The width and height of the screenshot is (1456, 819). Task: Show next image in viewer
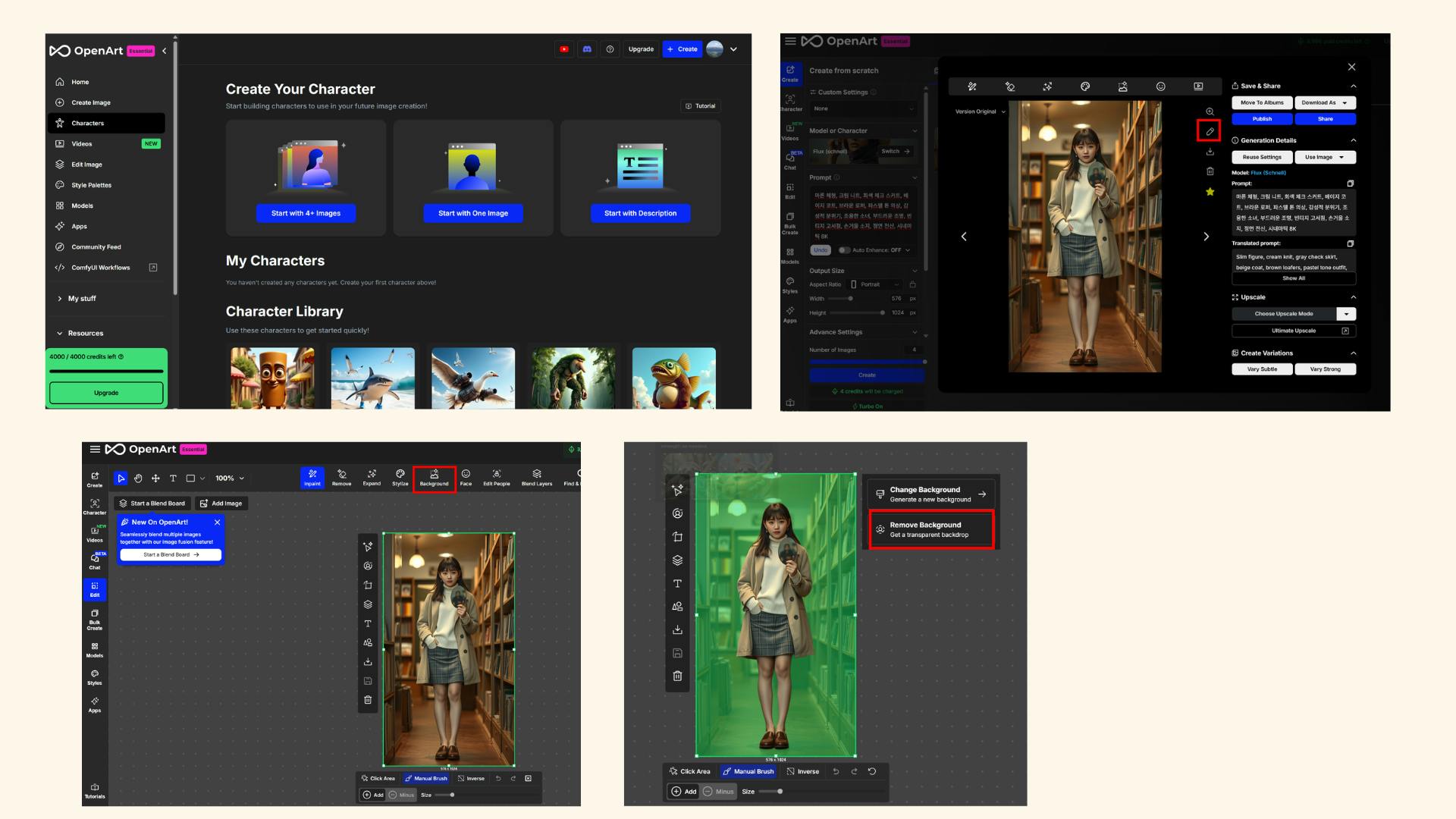pos(1206,237)
